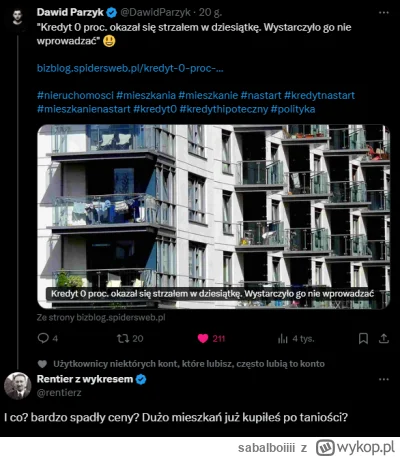Toggle the pink heart like icon
The width and height of the screenshot is (400, 457).
[203, 339]
